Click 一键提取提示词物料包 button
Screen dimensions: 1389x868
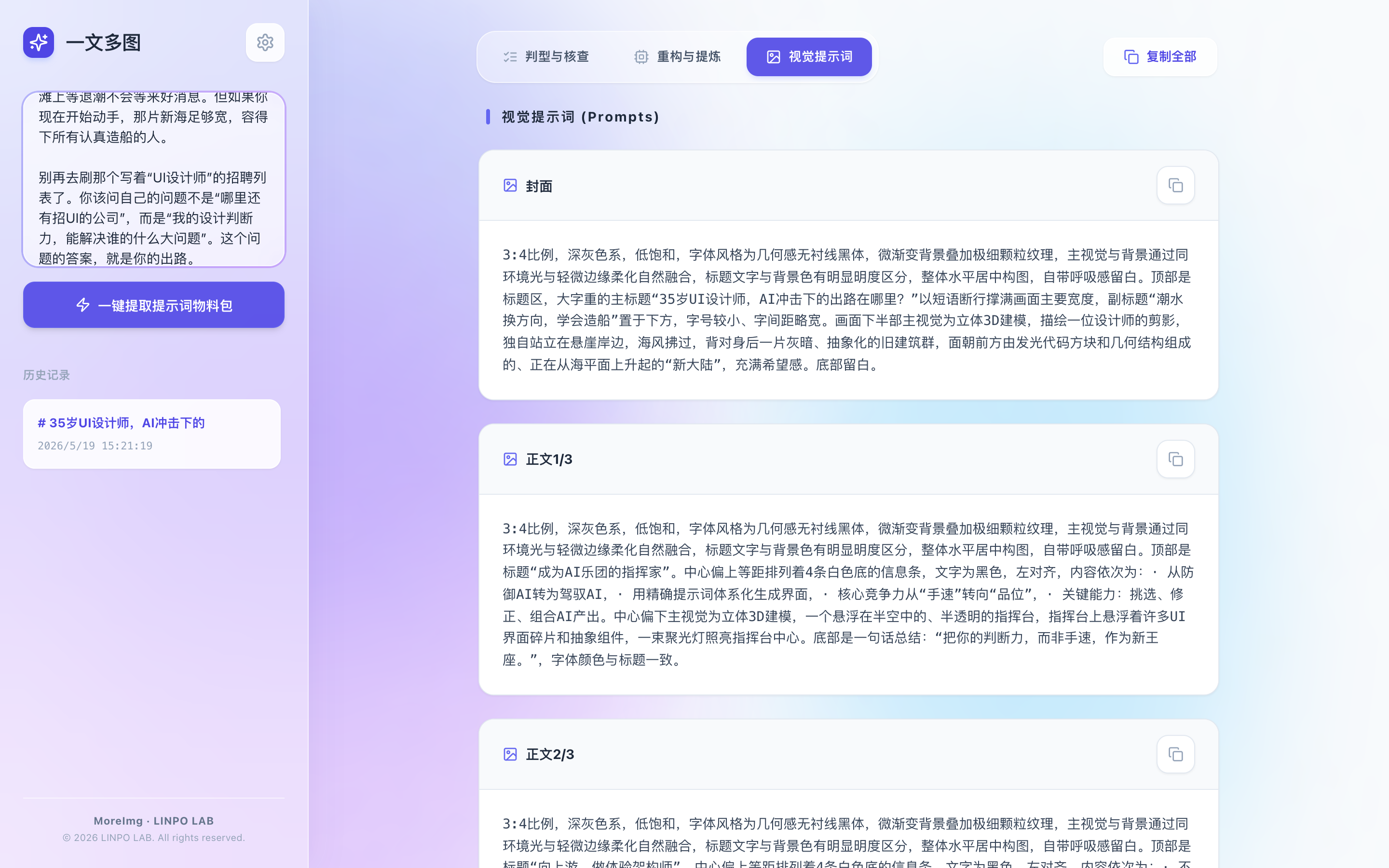[x=154, y=305]
